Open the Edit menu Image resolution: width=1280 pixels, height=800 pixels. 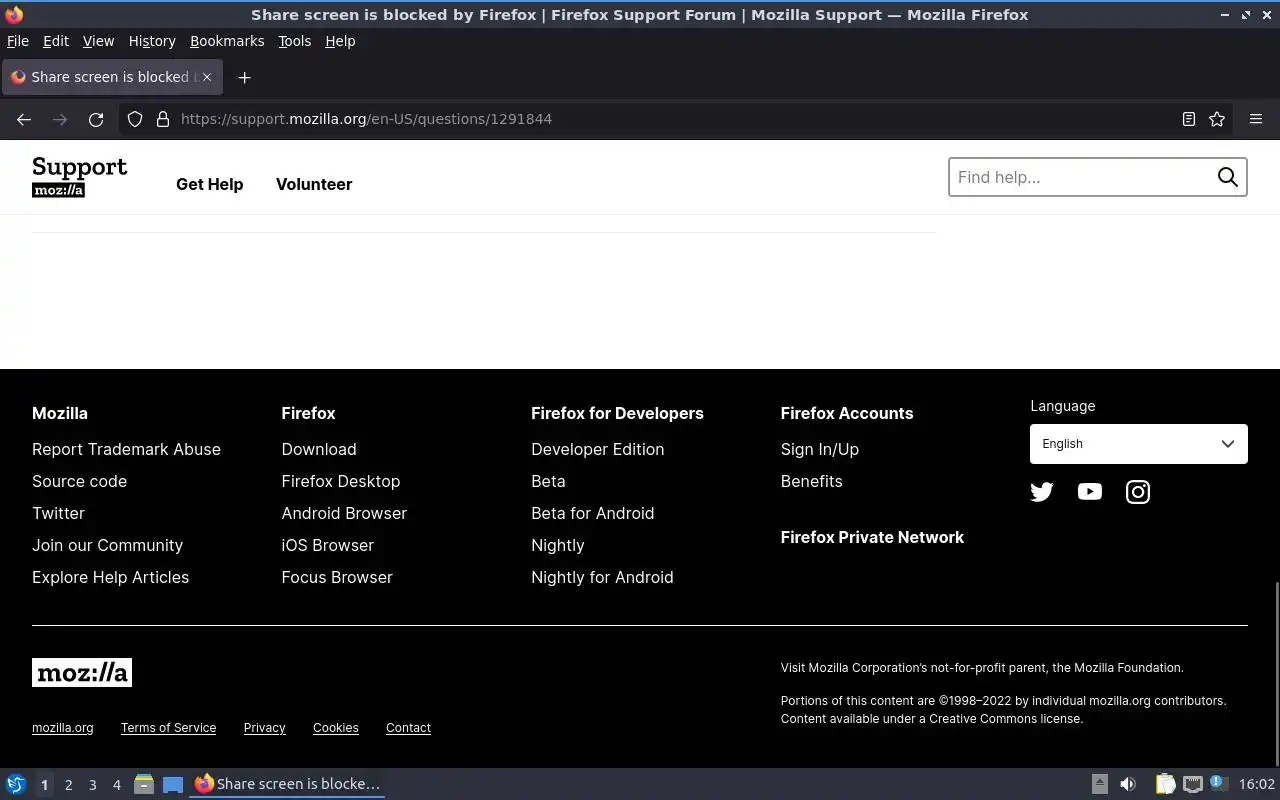coord(56,41)
